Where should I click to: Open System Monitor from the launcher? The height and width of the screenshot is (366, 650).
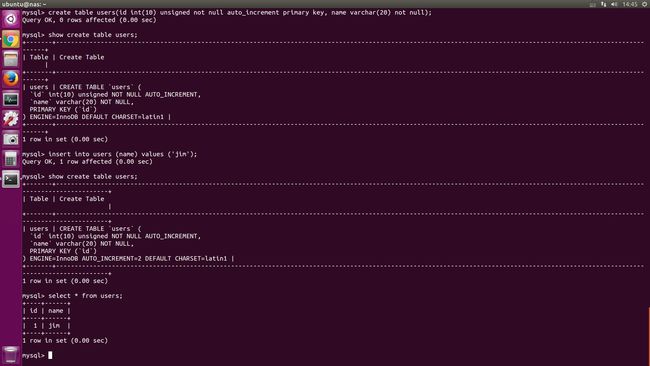pyautogui.click(x=11, y=99)
